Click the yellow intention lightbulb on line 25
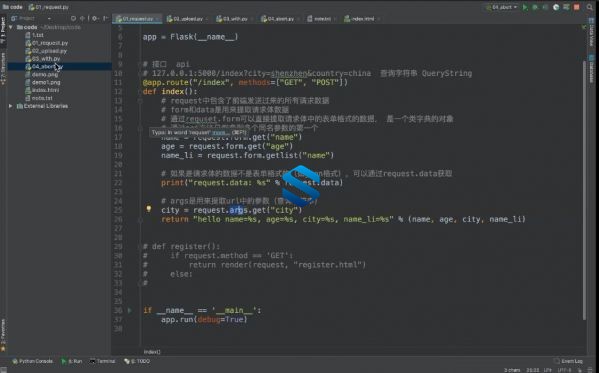This screenshot has height=373, width=599. point(149,209)
